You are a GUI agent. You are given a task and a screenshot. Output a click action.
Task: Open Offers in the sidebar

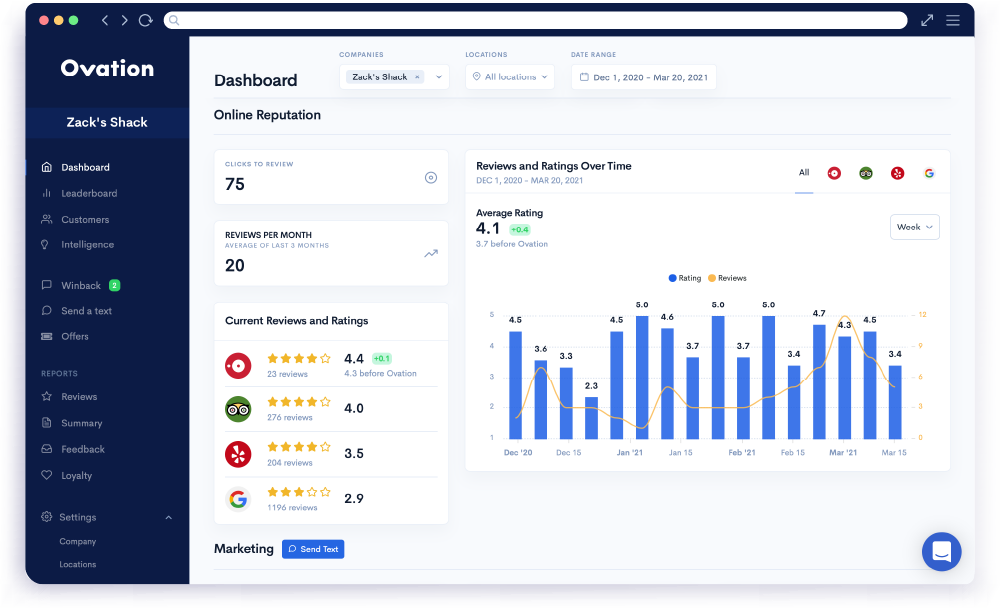75,336
